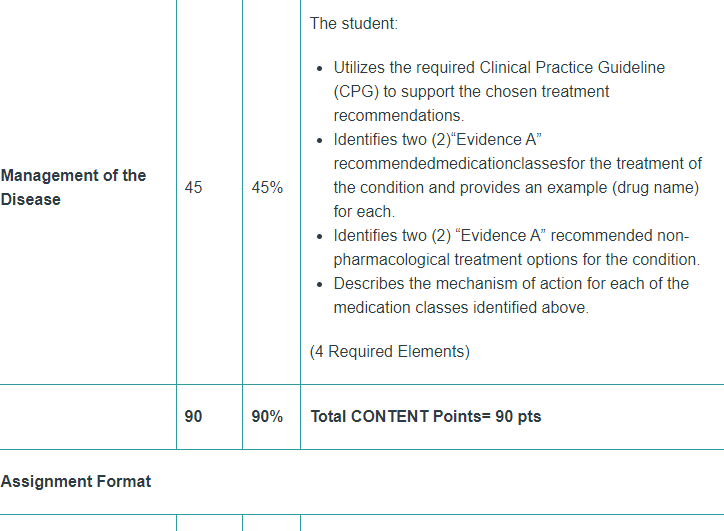The width and height of the screenshot is (724, 531).
Task: Click the bold 90% total cell
Action: point(267,416)
